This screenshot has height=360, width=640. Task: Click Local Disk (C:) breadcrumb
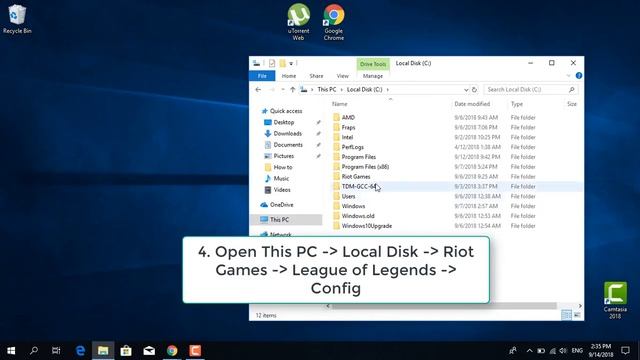[364, 89]
